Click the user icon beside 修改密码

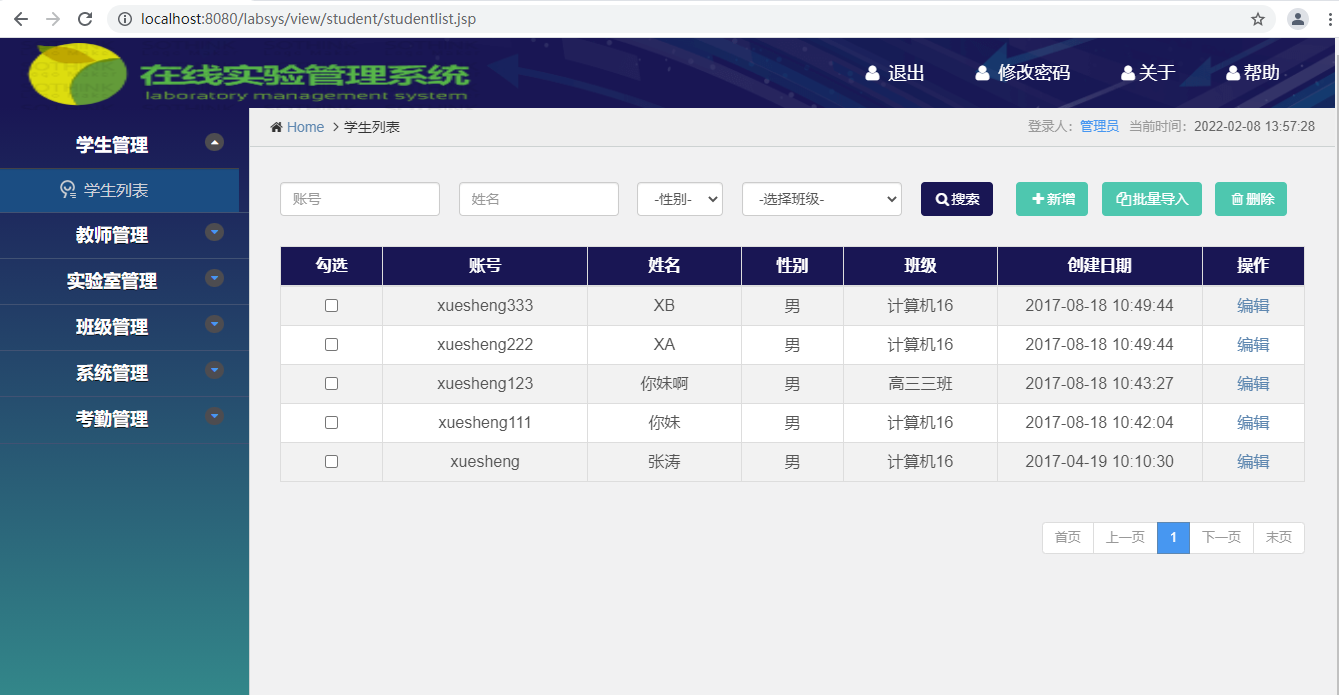click(982, 73)
